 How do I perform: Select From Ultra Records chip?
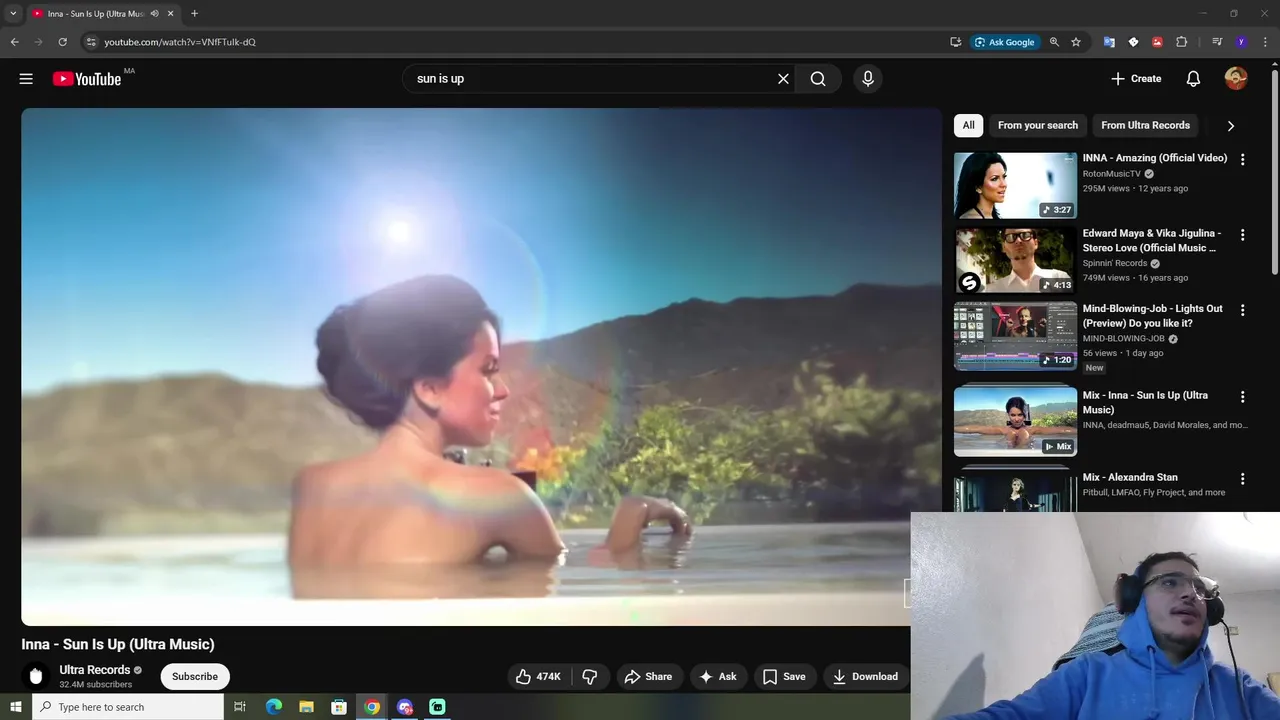(x=1145, y=125)
